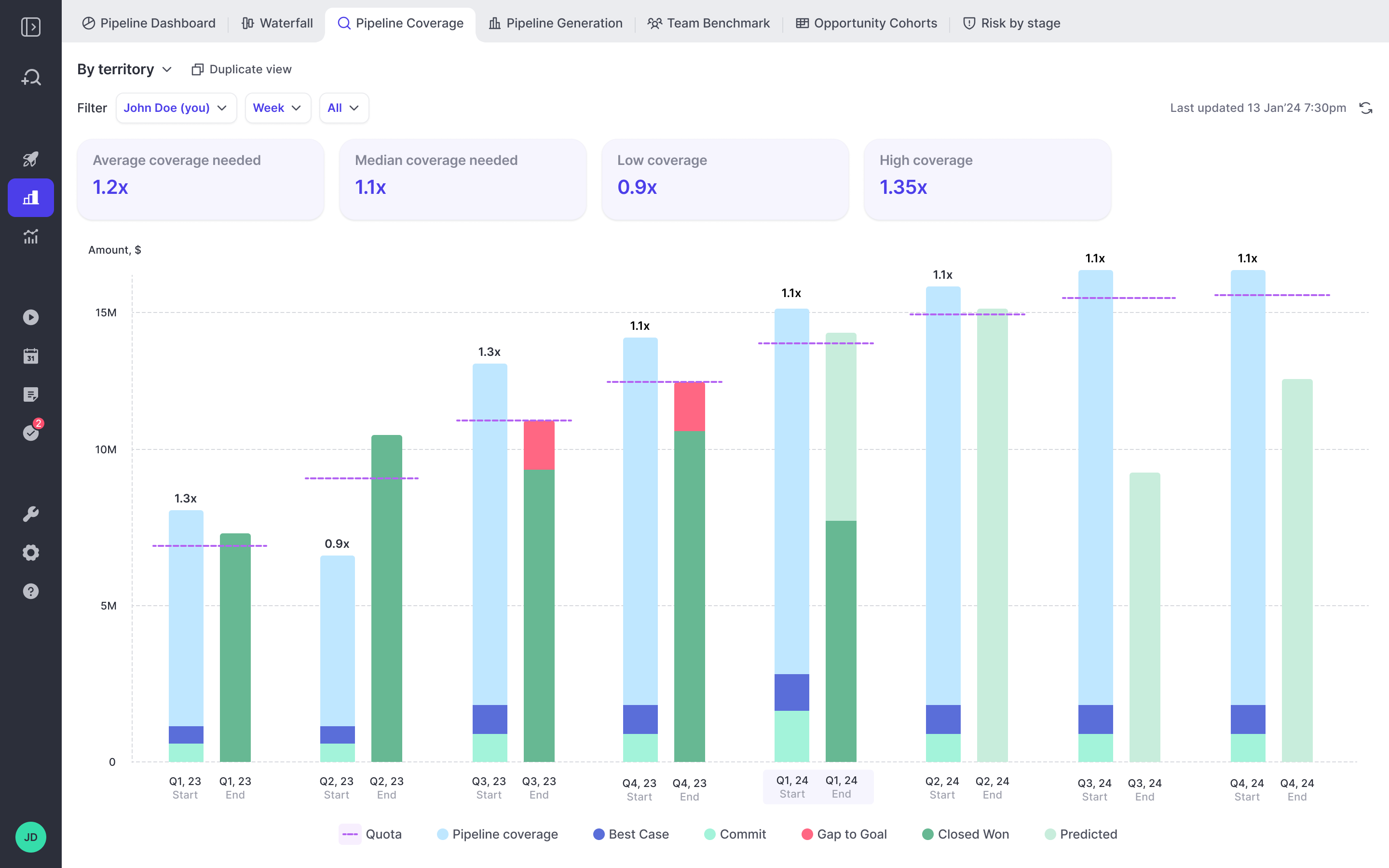Screen dimensions: 1389x868
Task: Open the Opportunity Cohorts tab
Action: 866,23
